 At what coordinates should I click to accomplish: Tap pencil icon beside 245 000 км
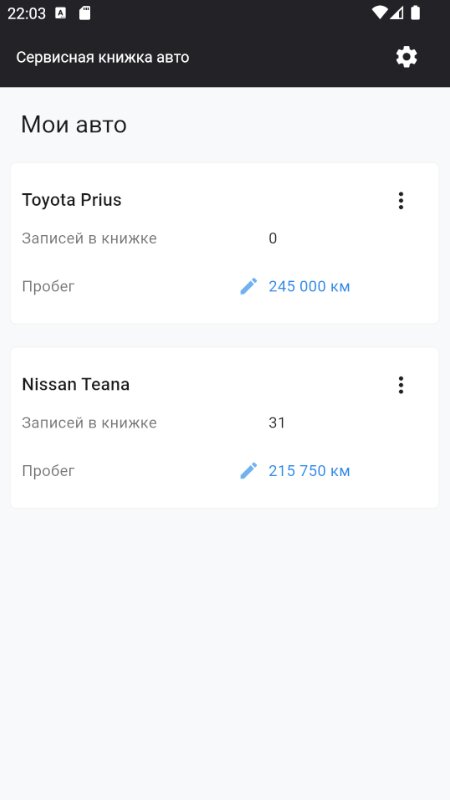248,286
